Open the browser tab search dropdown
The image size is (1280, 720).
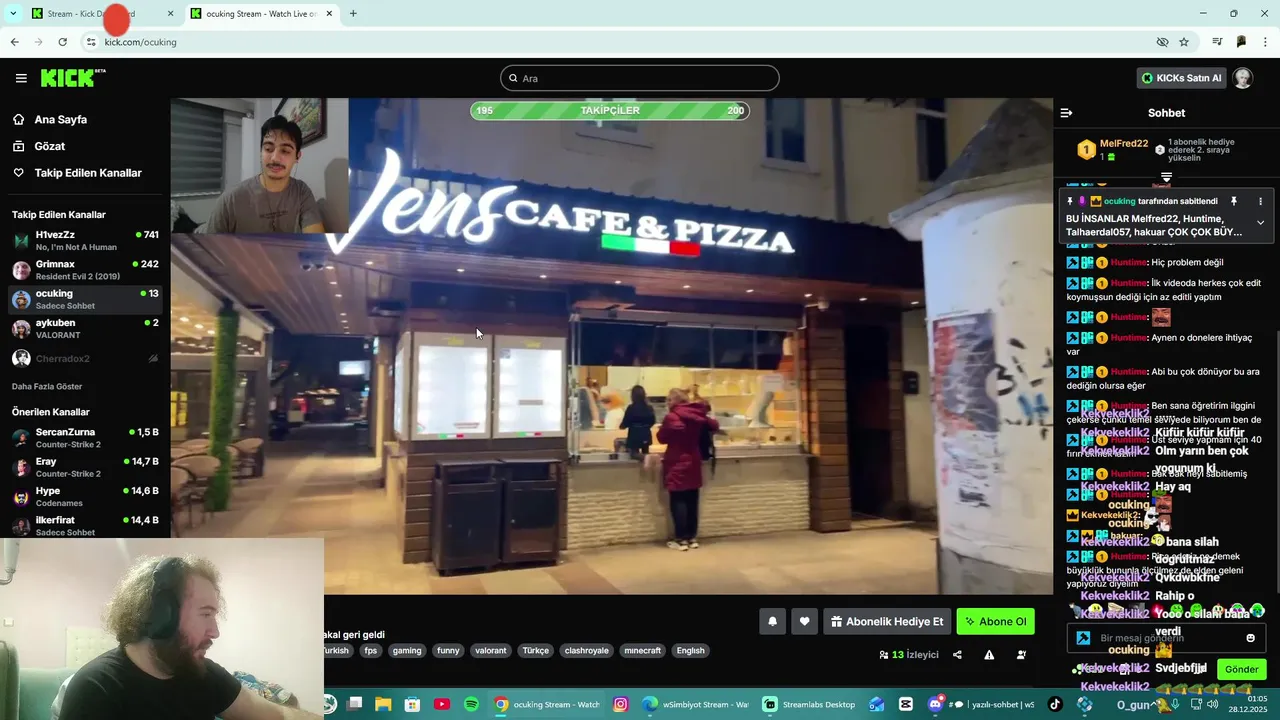[x=12, y=14]
